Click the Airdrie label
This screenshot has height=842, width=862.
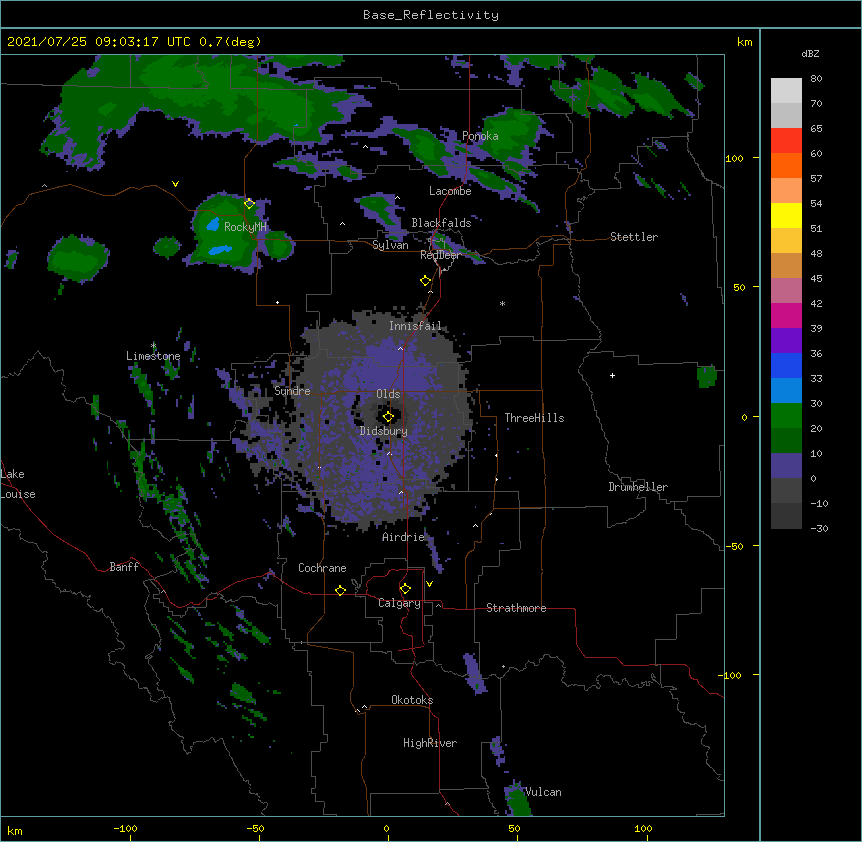click(403, 537)
